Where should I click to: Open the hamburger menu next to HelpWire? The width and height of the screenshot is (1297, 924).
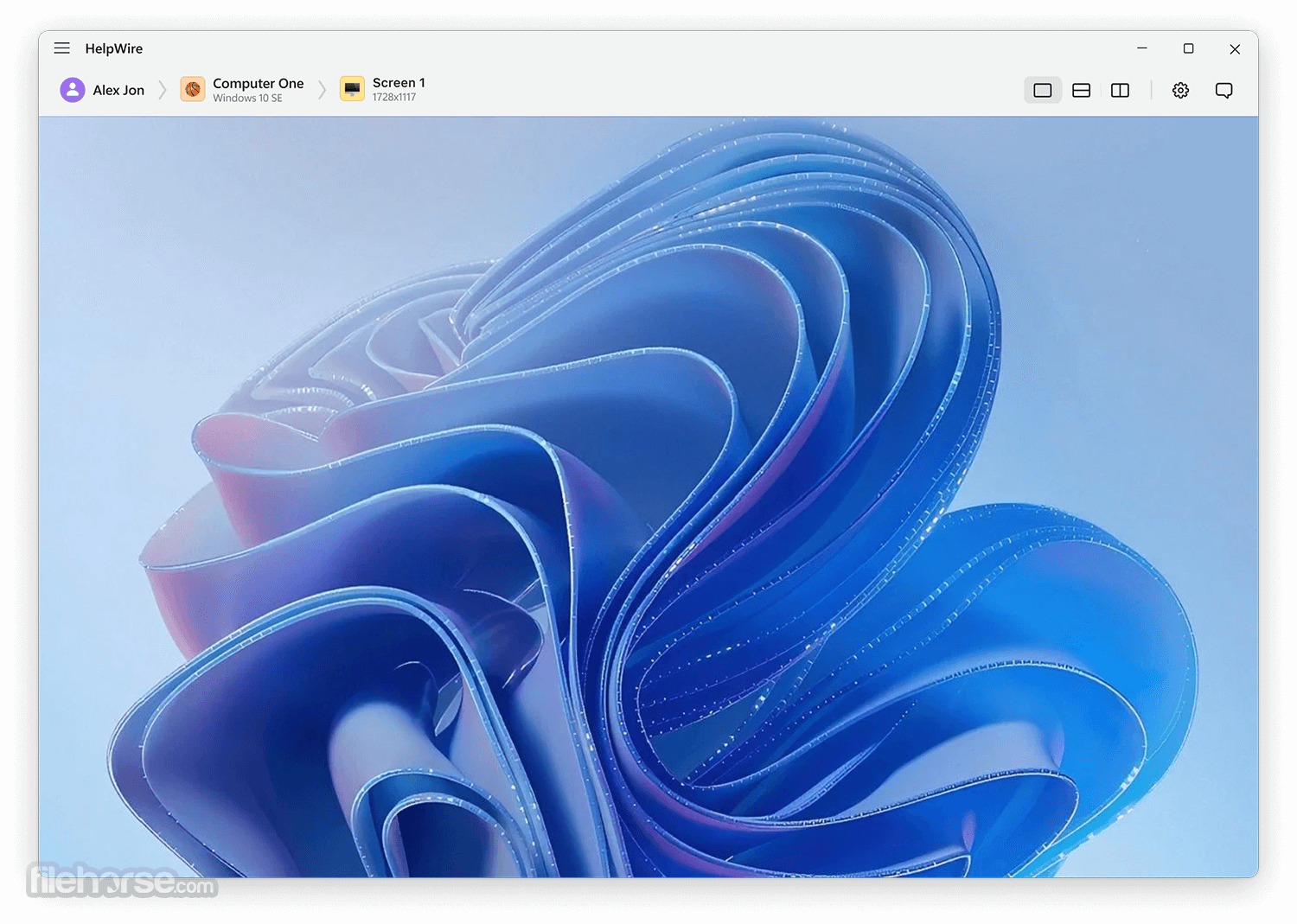point(62,48)
